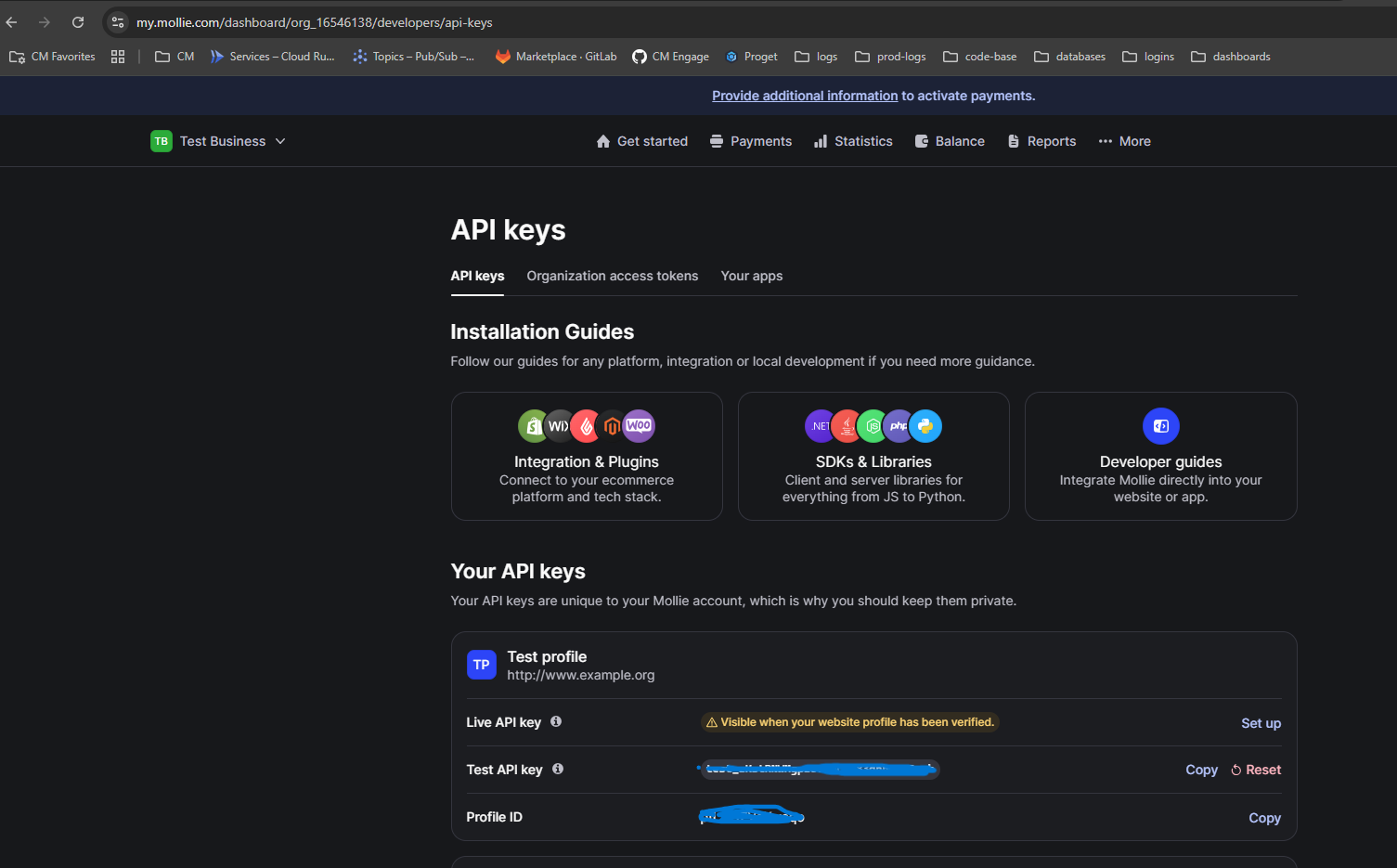Click the Python icon in SDKs card
1397x868 pixels.
pyautogui.click(x=925, y=426)
